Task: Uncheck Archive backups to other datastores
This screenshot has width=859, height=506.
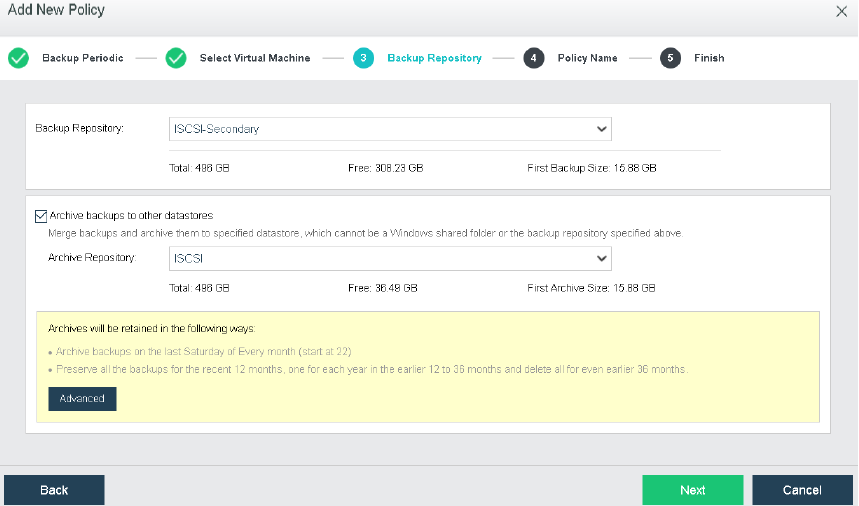Action: click(41, 215)
